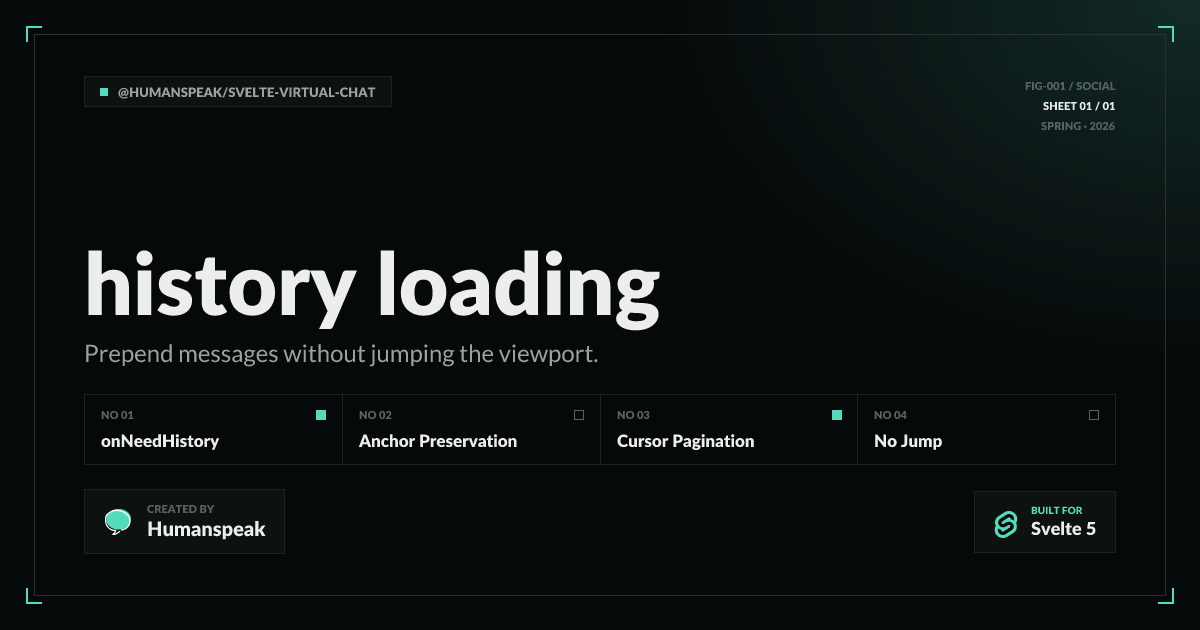Select the Anchor Preservation feature label

438,441
